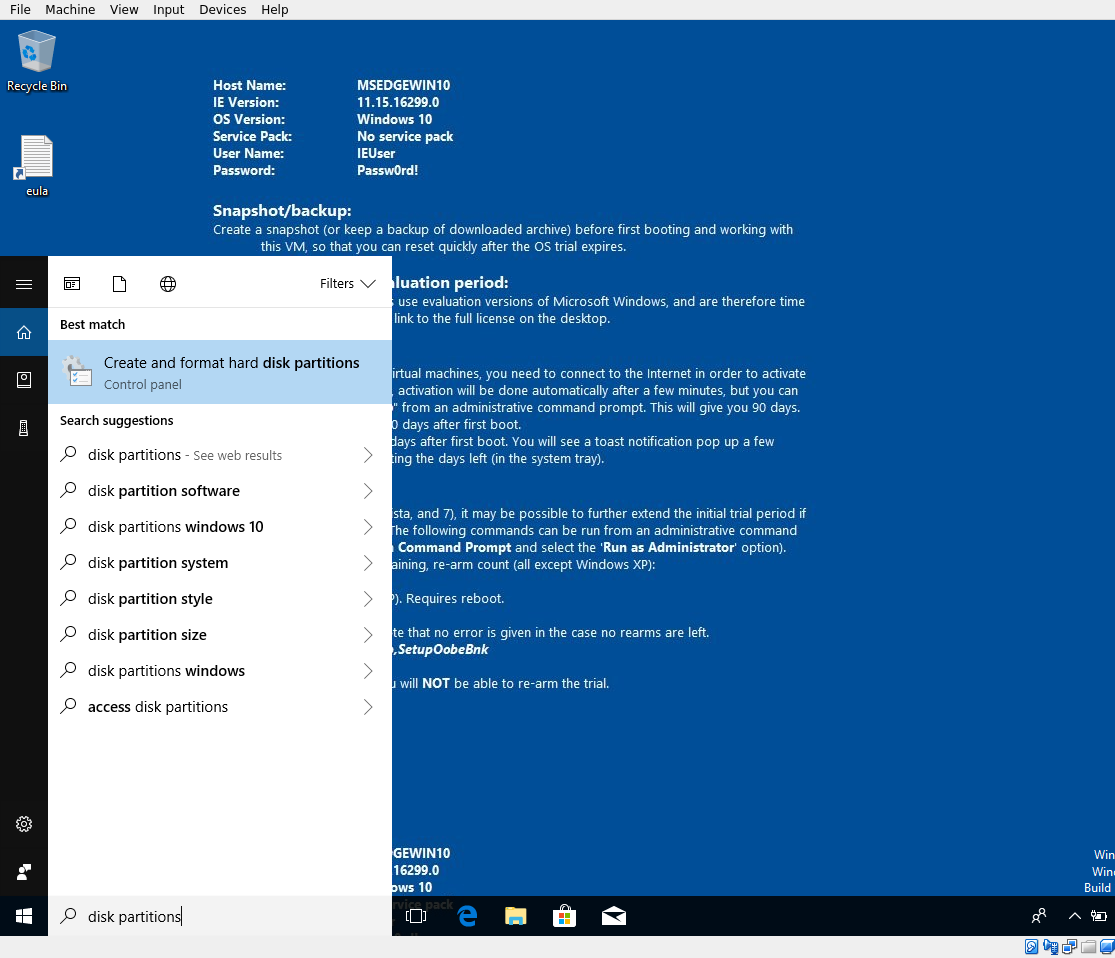Launch Microsoft Edge from the taskbar
This screenshot has height=958, width=1115.
click(467, 916)
